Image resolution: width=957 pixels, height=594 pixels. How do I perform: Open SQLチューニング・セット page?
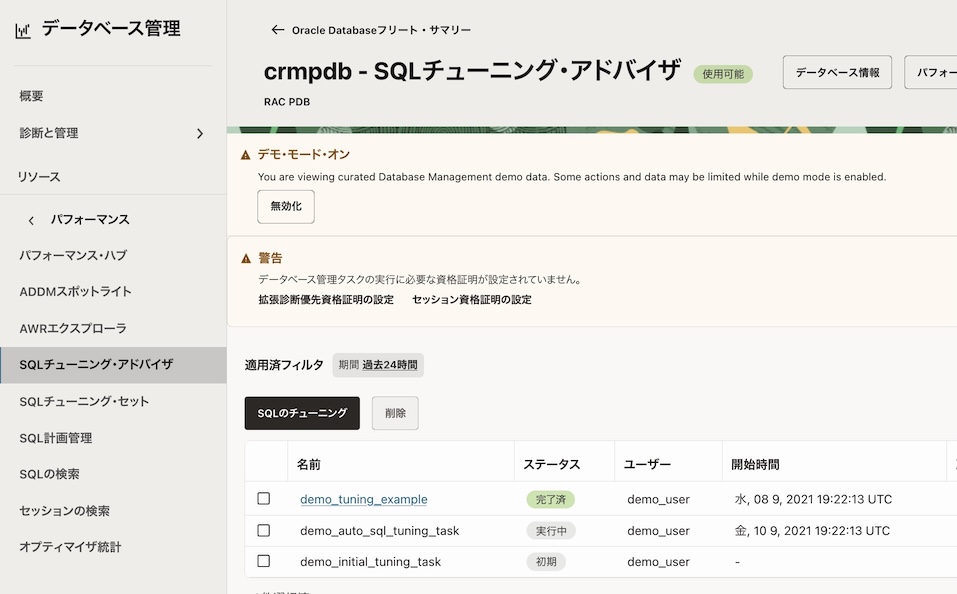pos(84,401)
